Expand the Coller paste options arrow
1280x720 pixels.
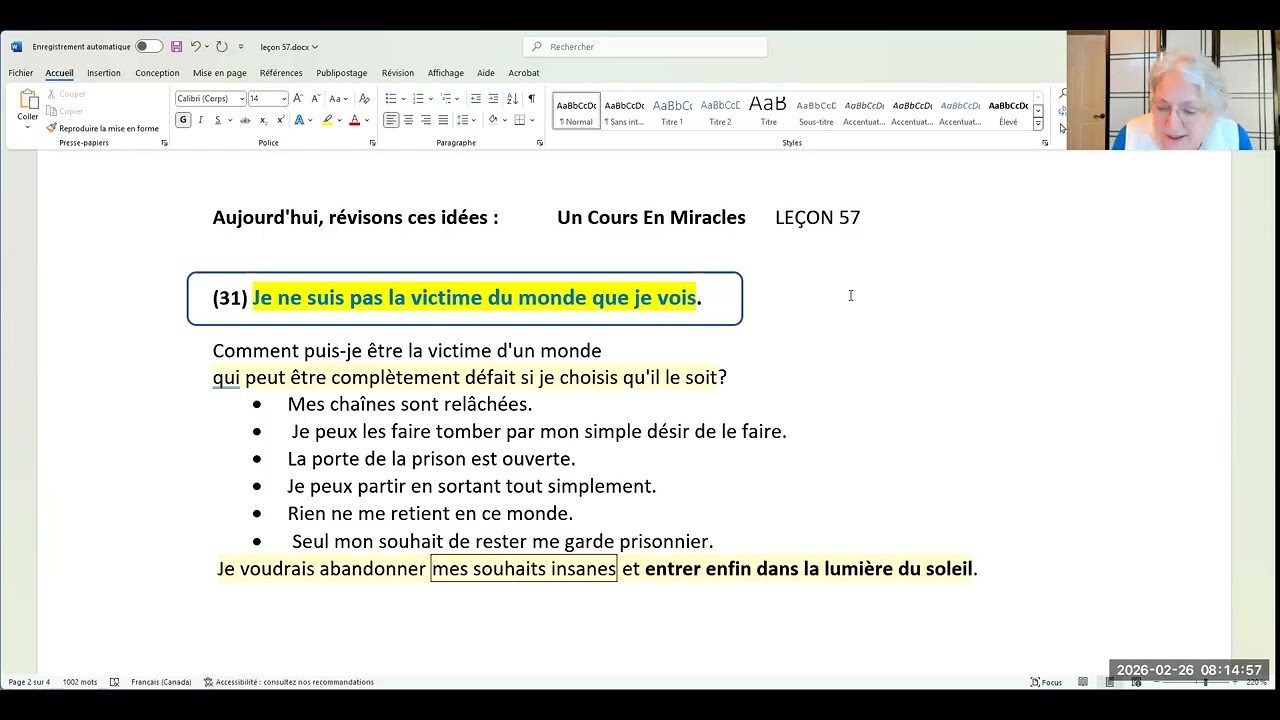[28, 126]
